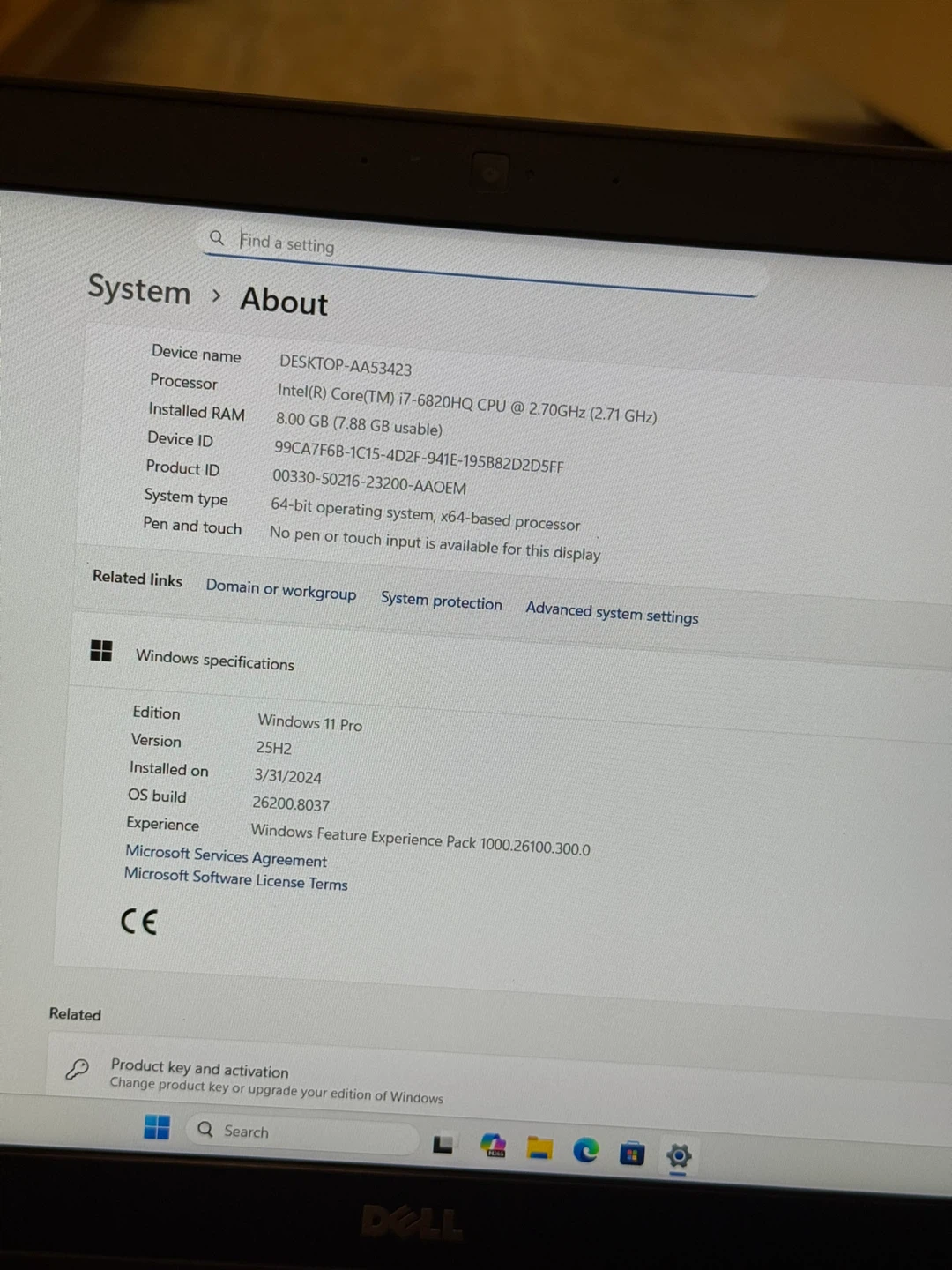
Task: Select the Version value 25H2
Action: point(273,748)
